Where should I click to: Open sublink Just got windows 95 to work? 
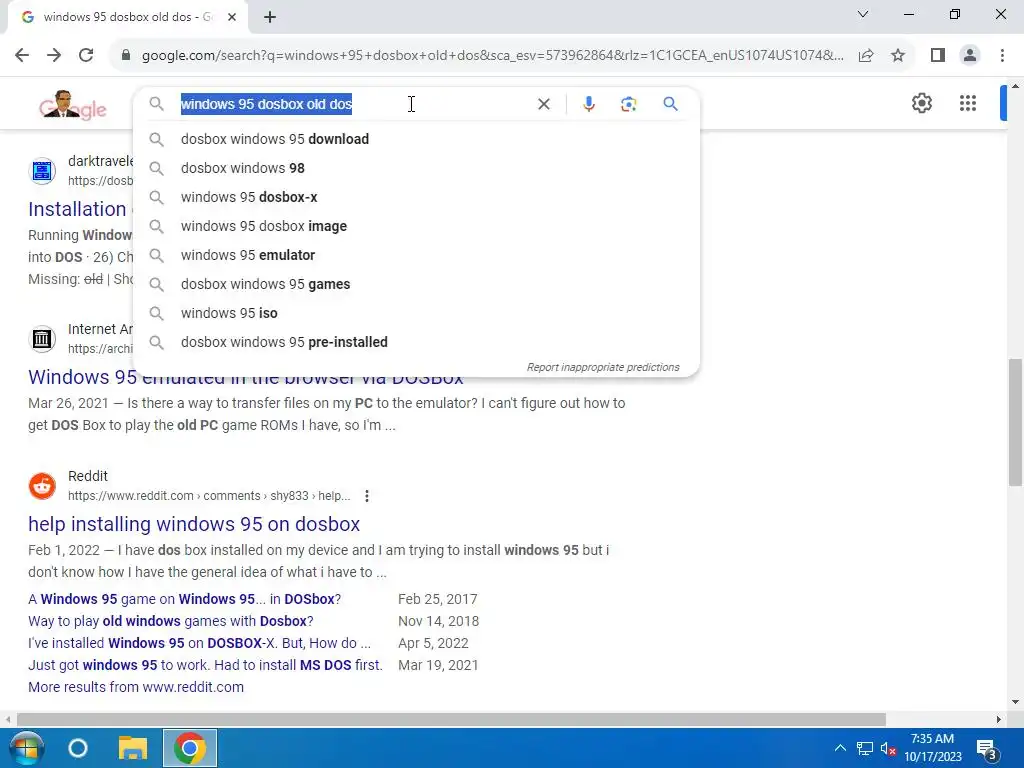coord(205,665)
